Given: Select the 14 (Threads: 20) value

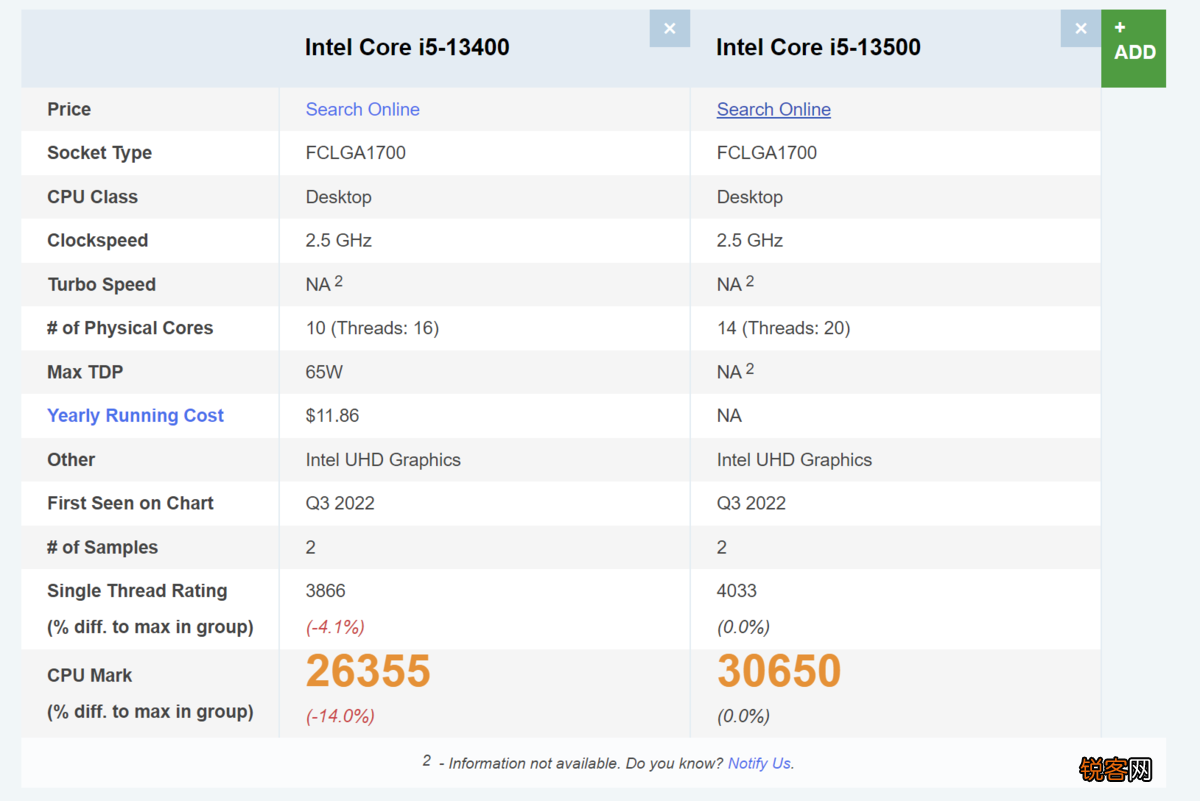Looking at the screenshot, I should pyautogui.click(x=783, y=328).
